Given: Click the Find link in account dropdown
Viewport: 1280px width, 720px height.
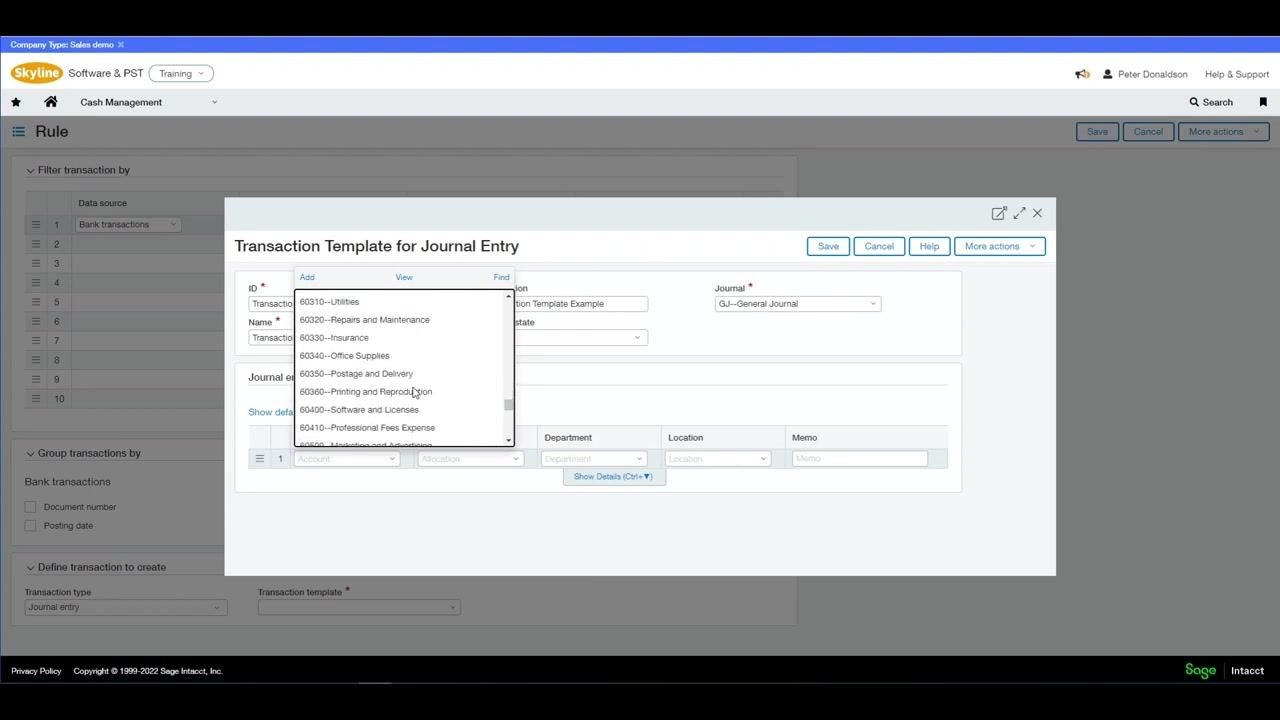Looking at the screenshot, I should [501, 277].
